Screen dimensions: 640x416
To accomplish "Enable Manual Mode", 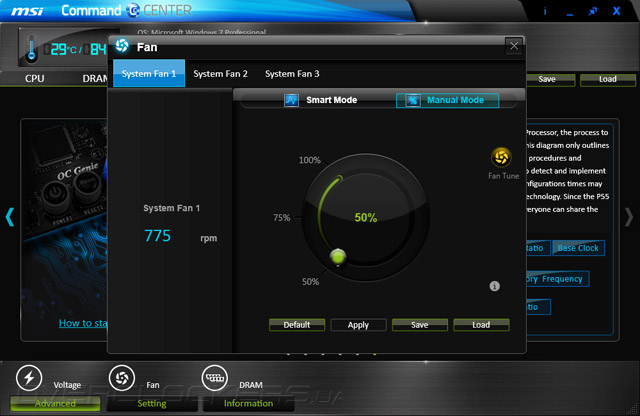I will [447, 100].
